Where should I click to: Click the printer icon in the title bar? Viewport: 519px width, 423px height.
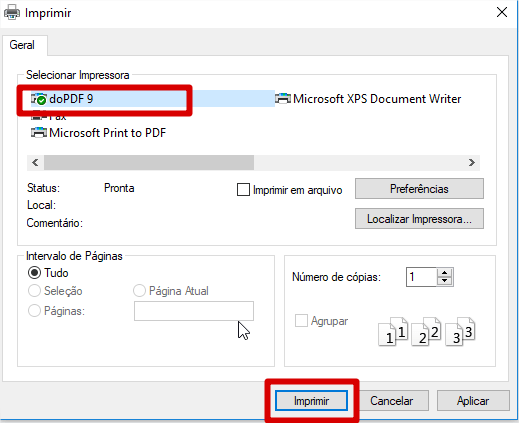12,13
